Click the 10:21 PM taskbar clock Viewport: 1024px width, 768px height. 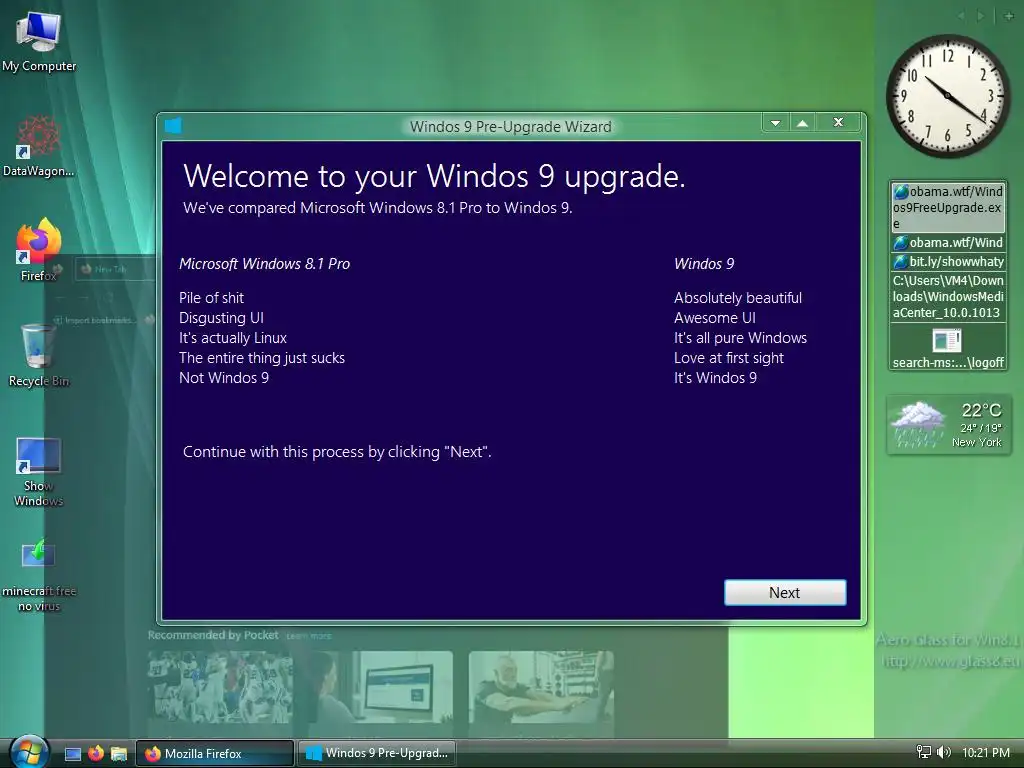[x=985, y=752]
